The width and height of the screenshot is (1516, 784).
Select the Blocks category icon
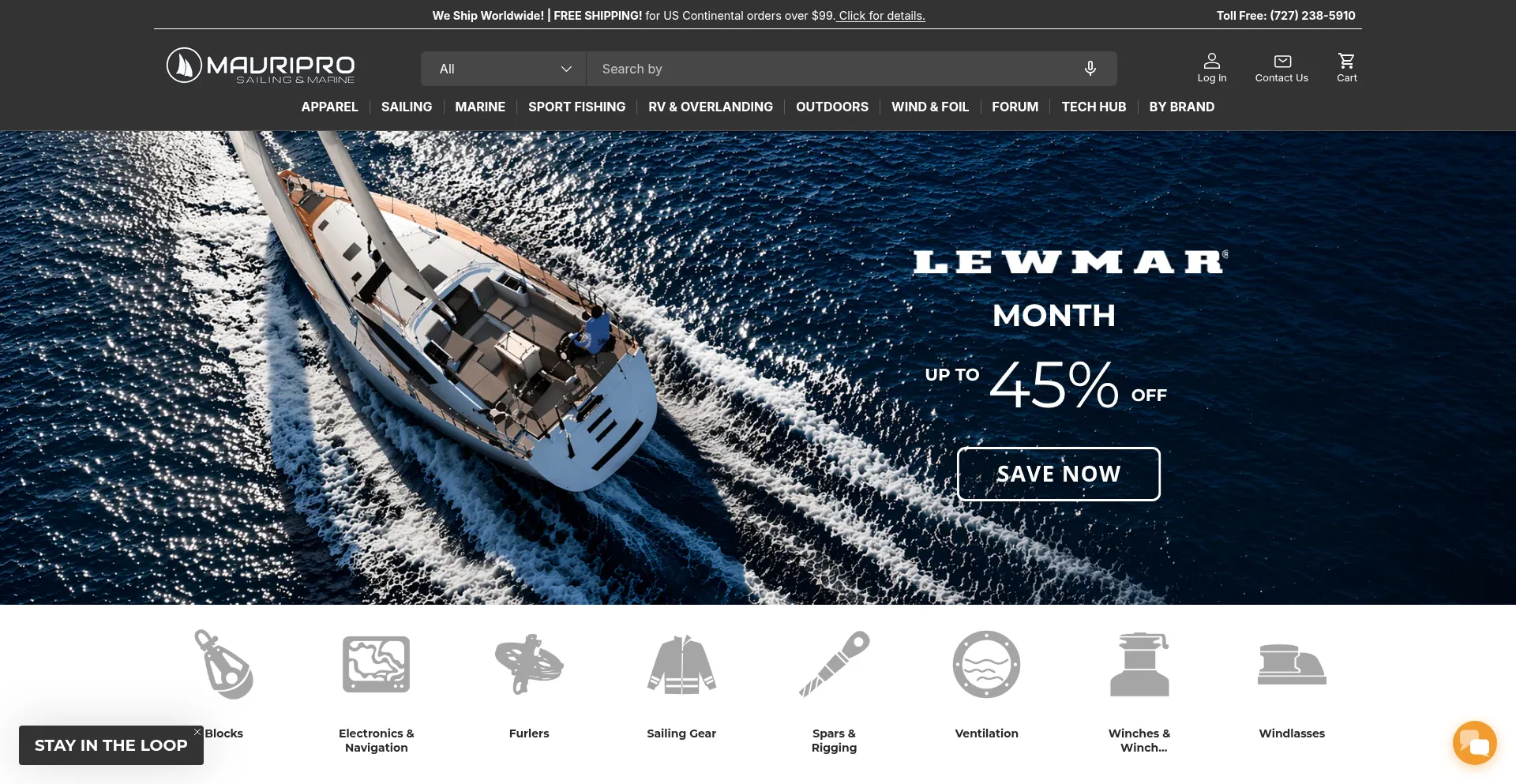(x=223, y=665)
